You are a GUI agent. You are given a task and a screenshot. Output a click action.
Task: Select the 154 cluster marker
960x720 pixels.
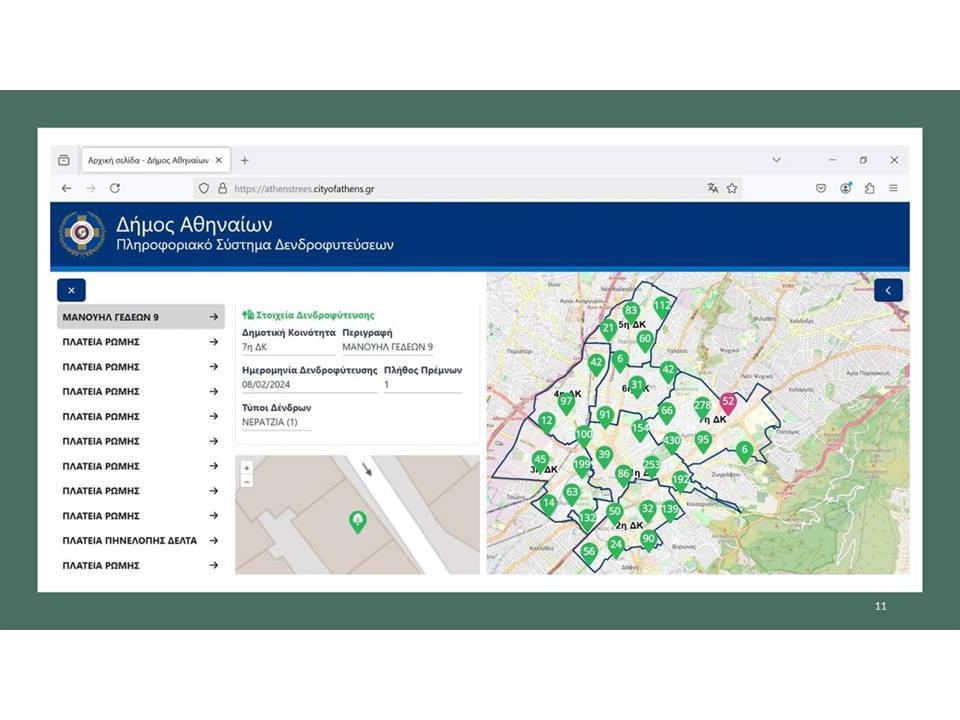click(640, 430)
